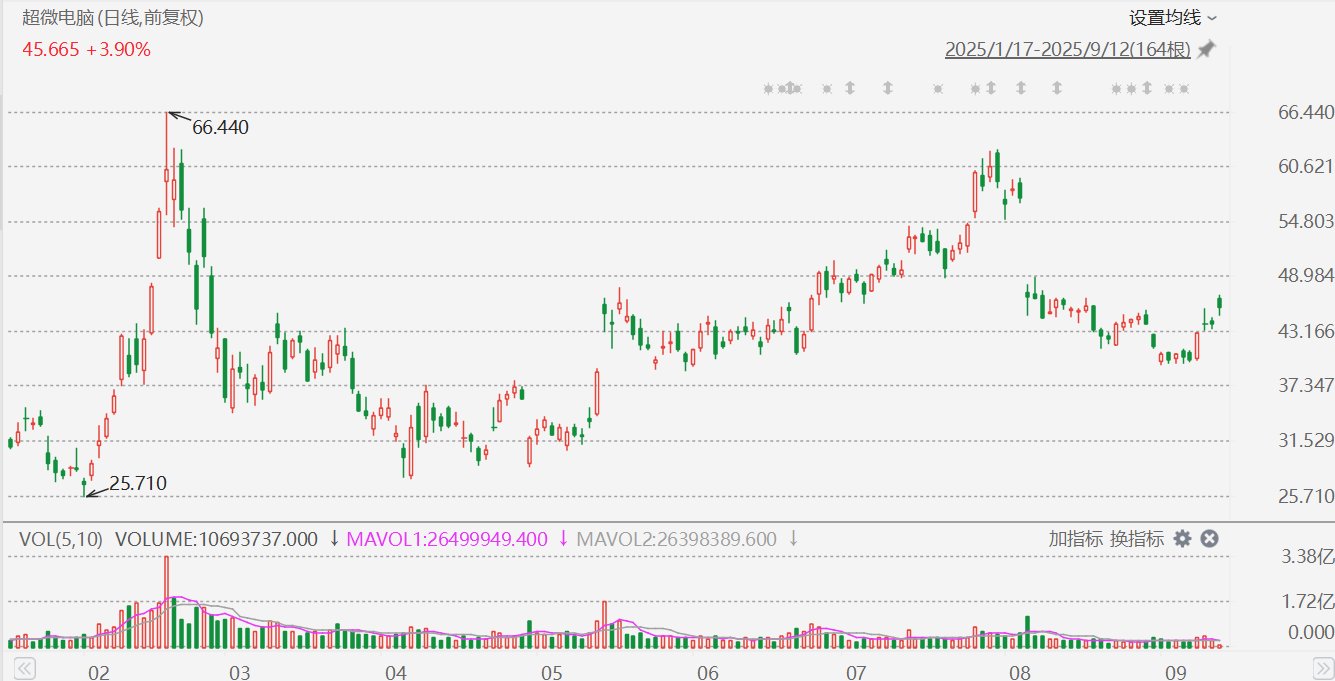The height and width of the screenshot is (681, 1335).
Task: Click the 43.166 price axis label
Action: click(x=1306, y=331)
